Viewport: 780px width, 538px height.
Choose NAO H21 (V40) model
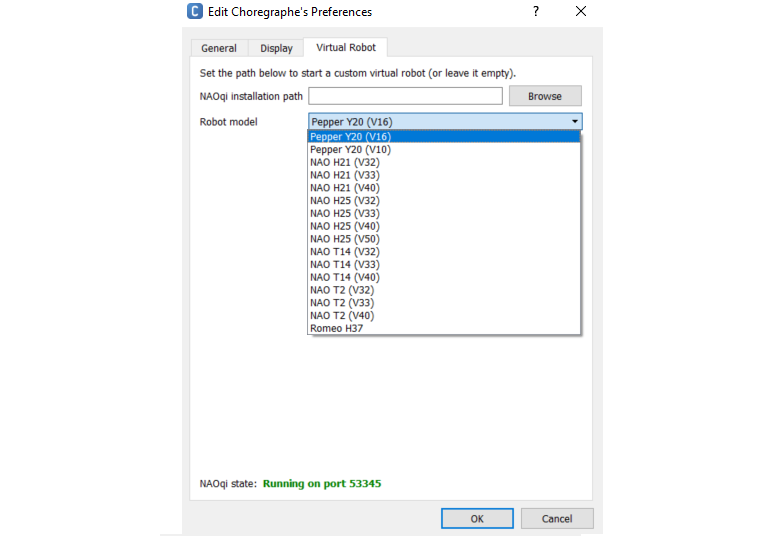pyautogui.click(x=444, y=187)
